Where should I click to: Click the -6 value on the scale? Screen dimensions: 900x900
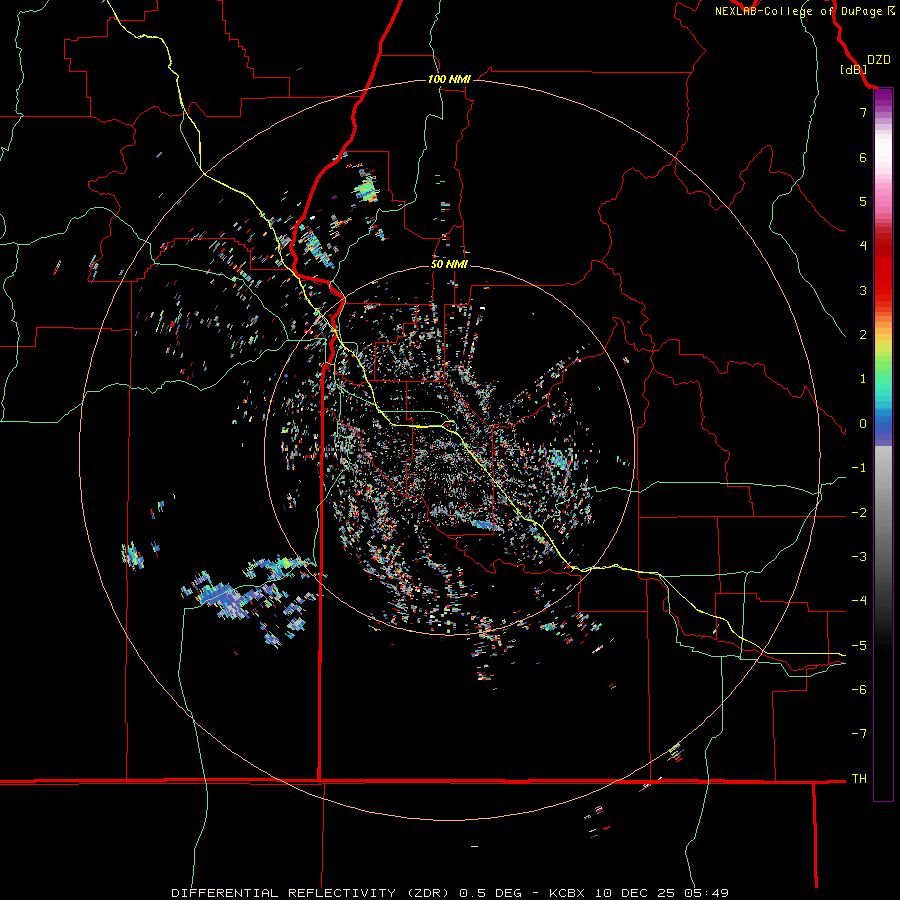859,690
